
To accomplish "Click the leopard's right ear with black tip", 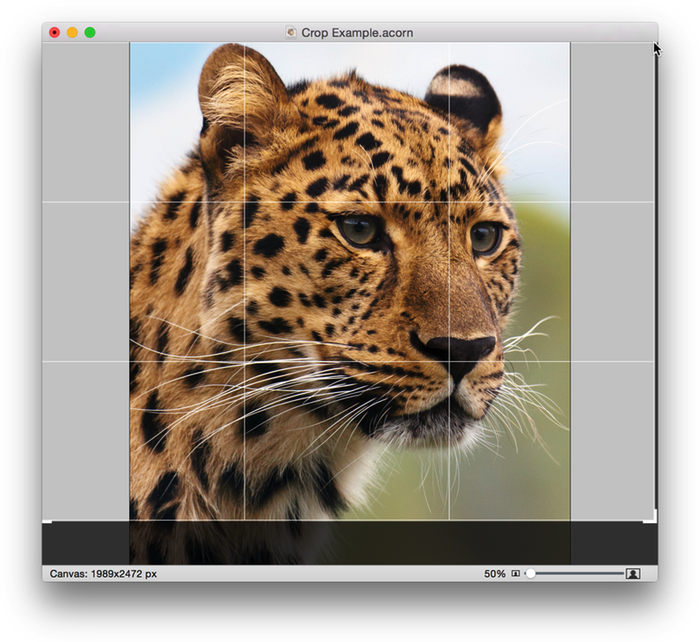I will [462, 97].
